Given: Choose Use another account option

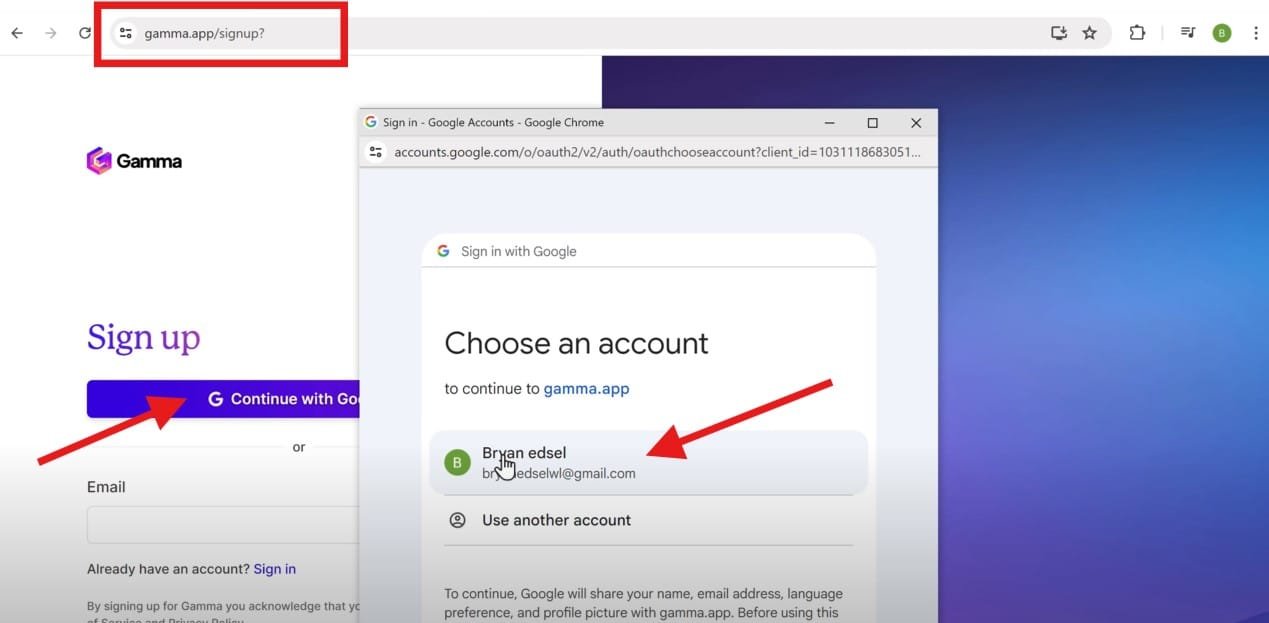Looking at the screenshot, I should 556,520.
